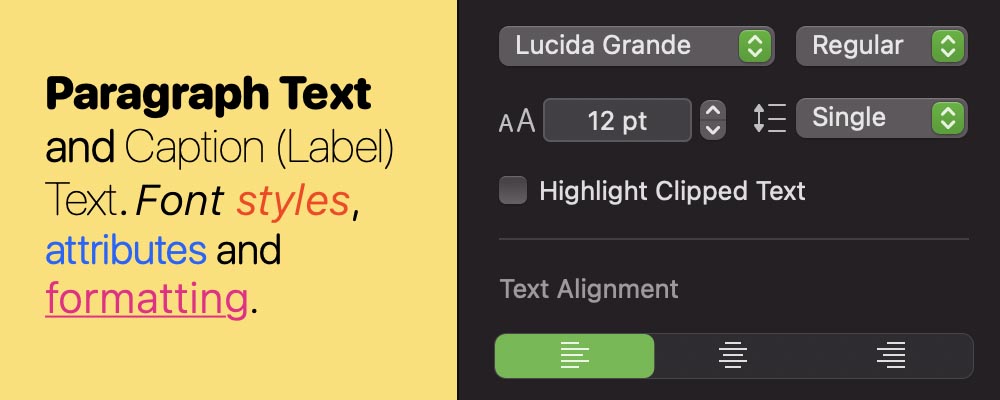Click the font size AA icon

(x=517, y=122)
